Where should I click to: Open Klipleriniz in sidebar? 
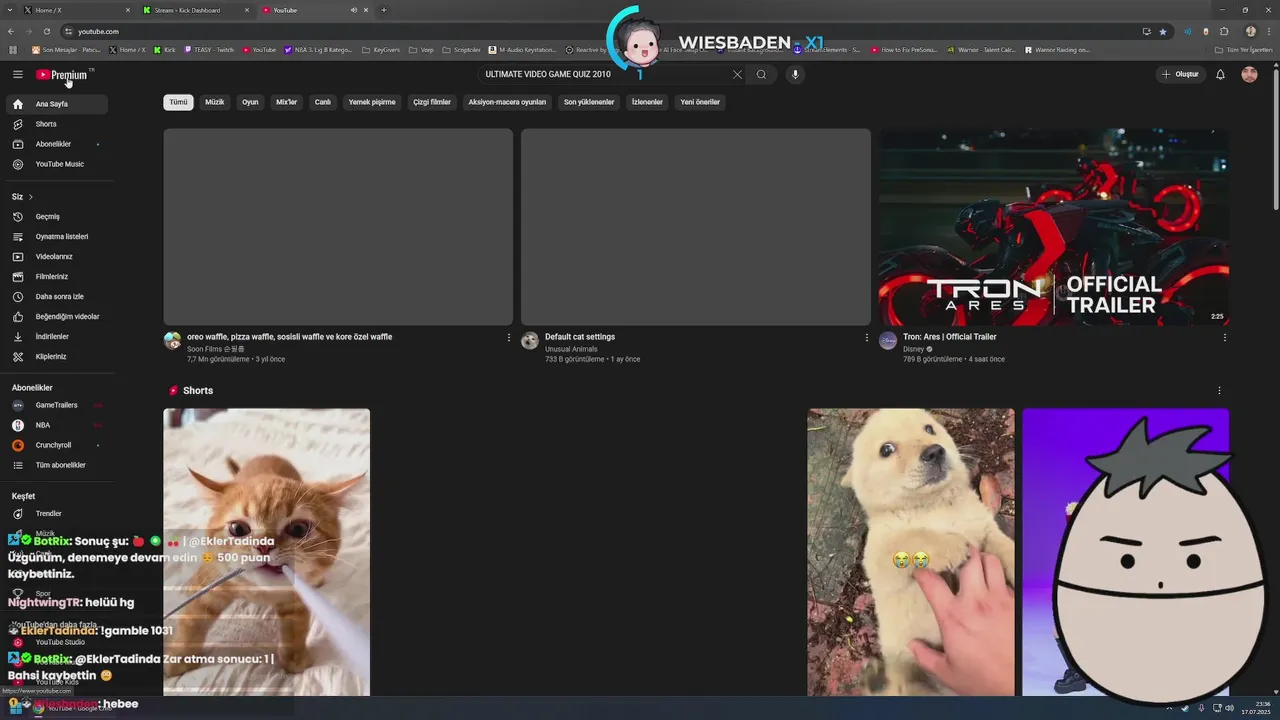tap(57, 357)
